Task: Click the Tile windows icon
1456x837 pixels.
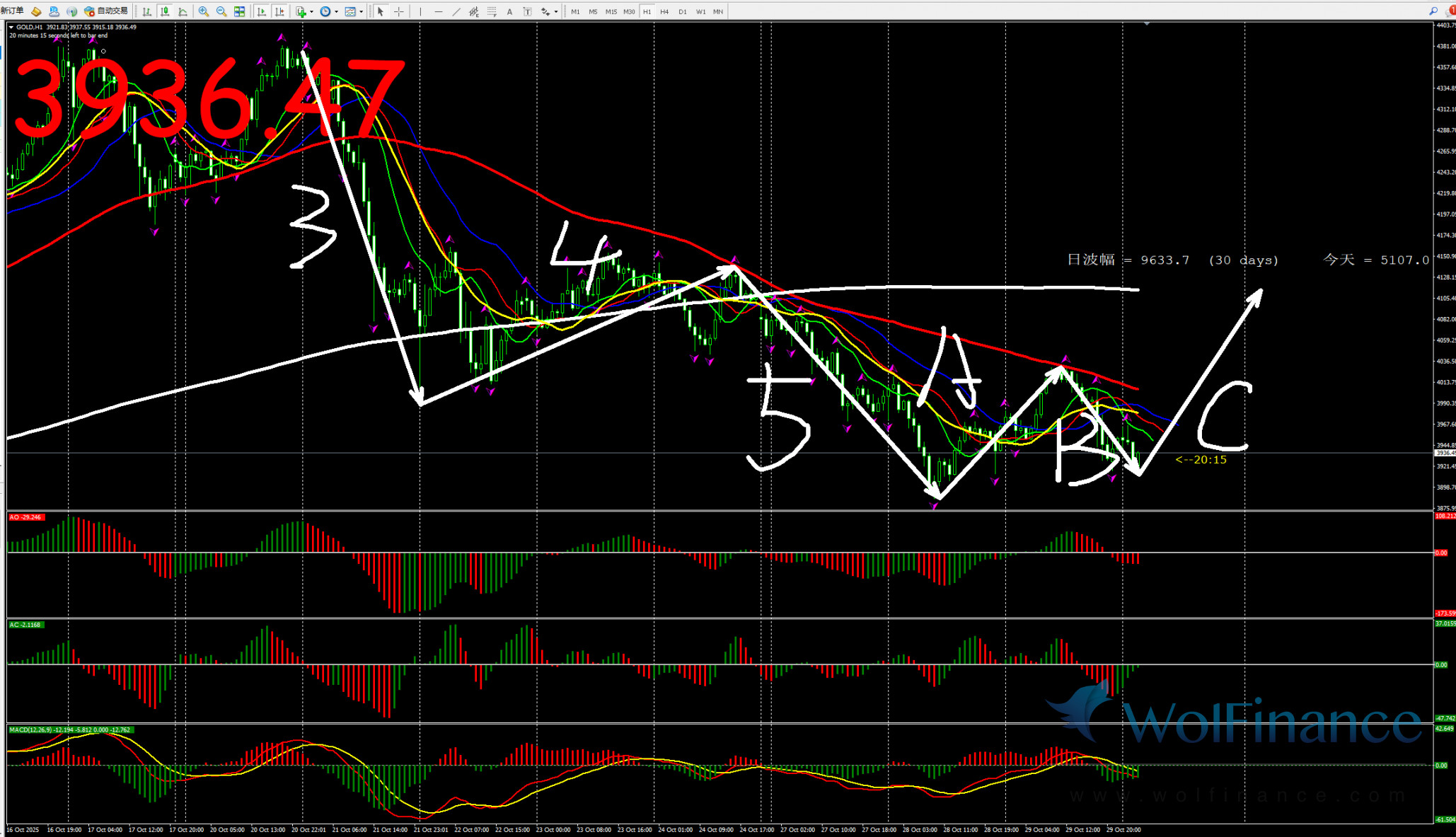Action: pyautogui.click(x=240, y=11)
